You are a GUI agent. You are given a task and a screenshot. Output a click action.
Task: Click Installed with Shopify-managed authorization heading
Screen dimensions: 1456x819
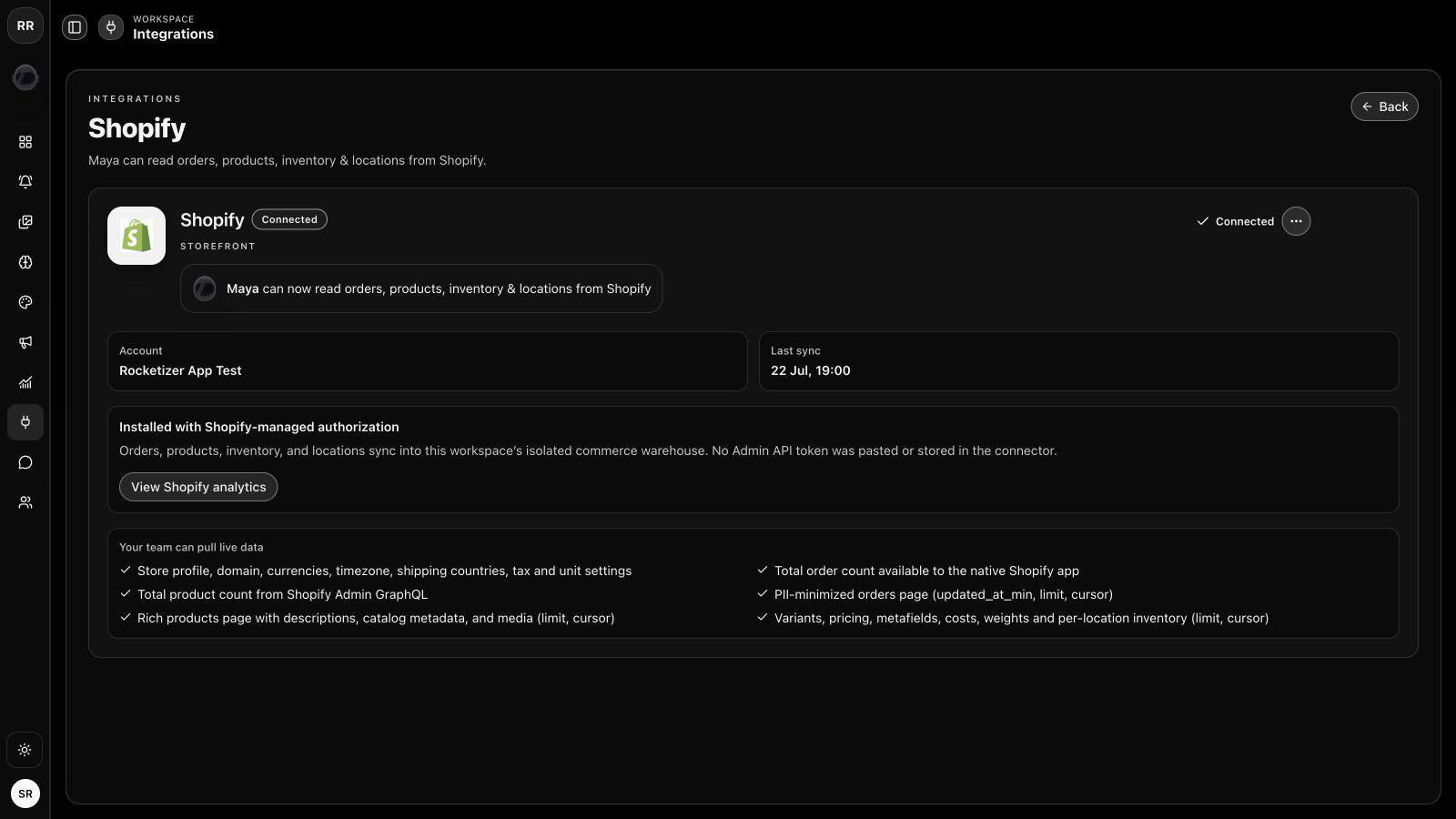point(259,427)
